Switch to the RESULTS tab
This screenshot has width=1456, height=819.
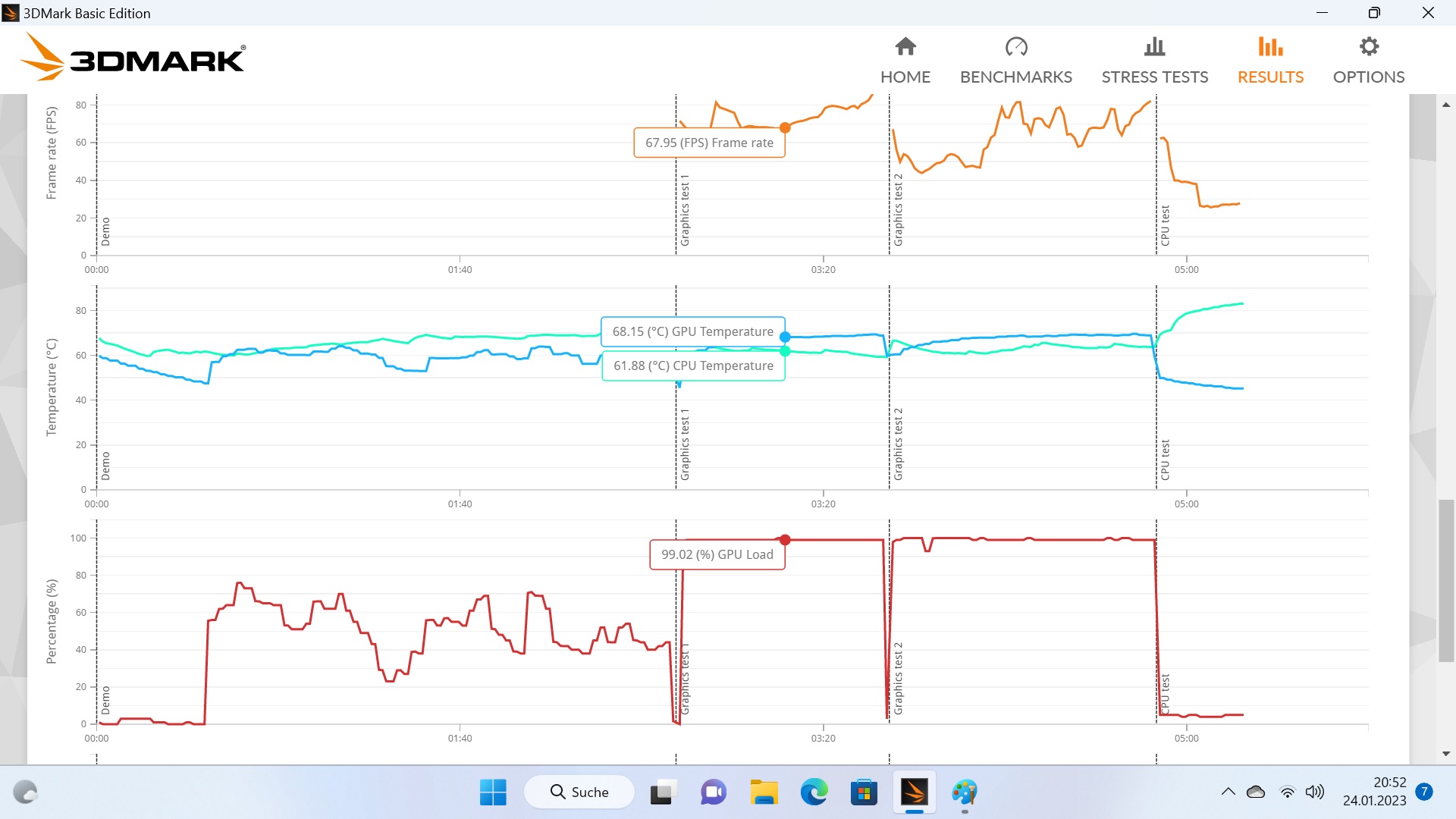pos(1270,77)
